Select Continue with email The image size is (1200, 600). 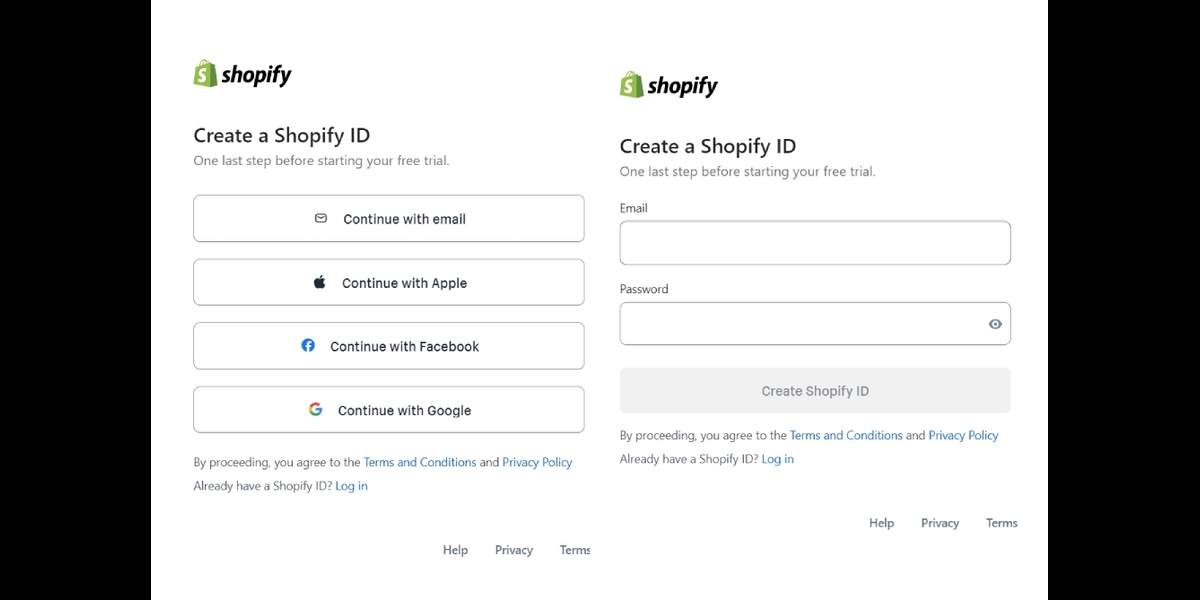(388, 218)
